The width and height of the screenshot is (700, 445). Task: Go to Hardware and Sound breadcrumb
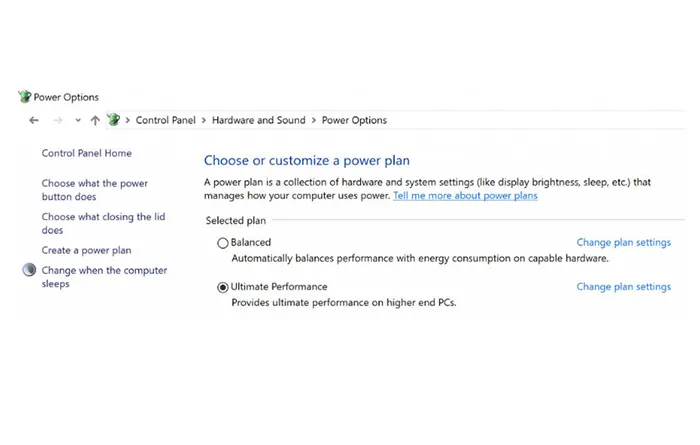coord(258,120)
